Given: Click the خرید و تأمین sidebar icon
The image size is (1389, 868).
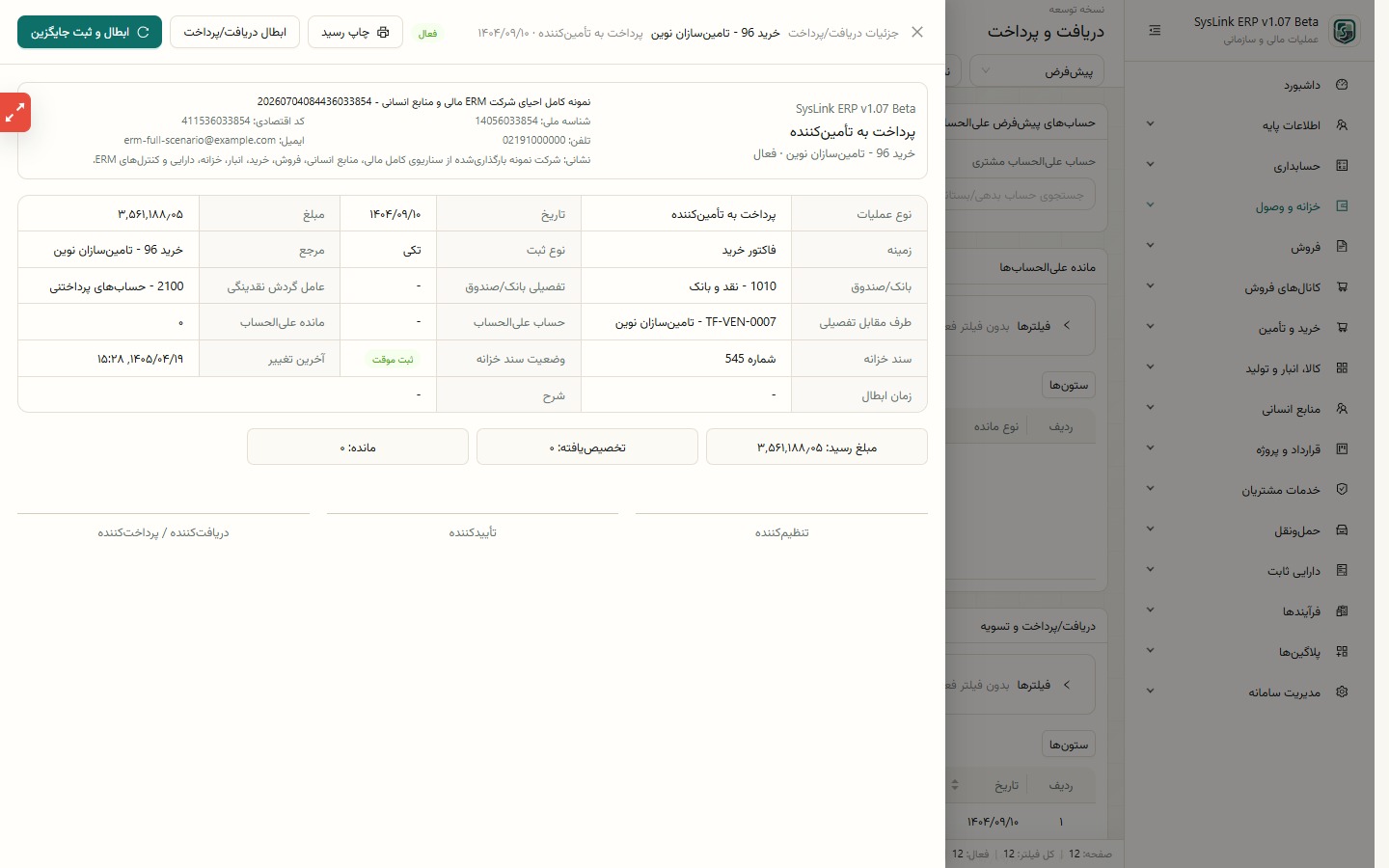Looking at the screenshot, I should click(1342, 328).
